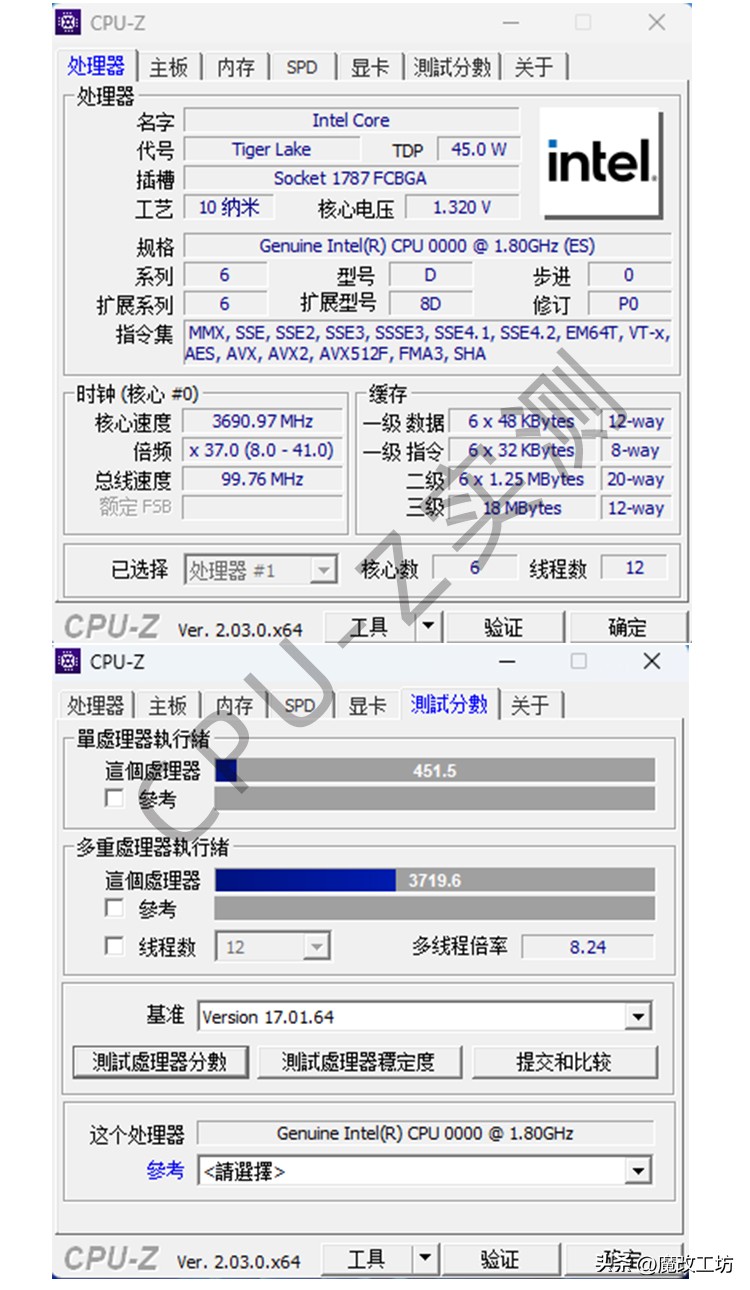Open 内存 tab in lower window

pyautogui.click(x=235, y=705)
